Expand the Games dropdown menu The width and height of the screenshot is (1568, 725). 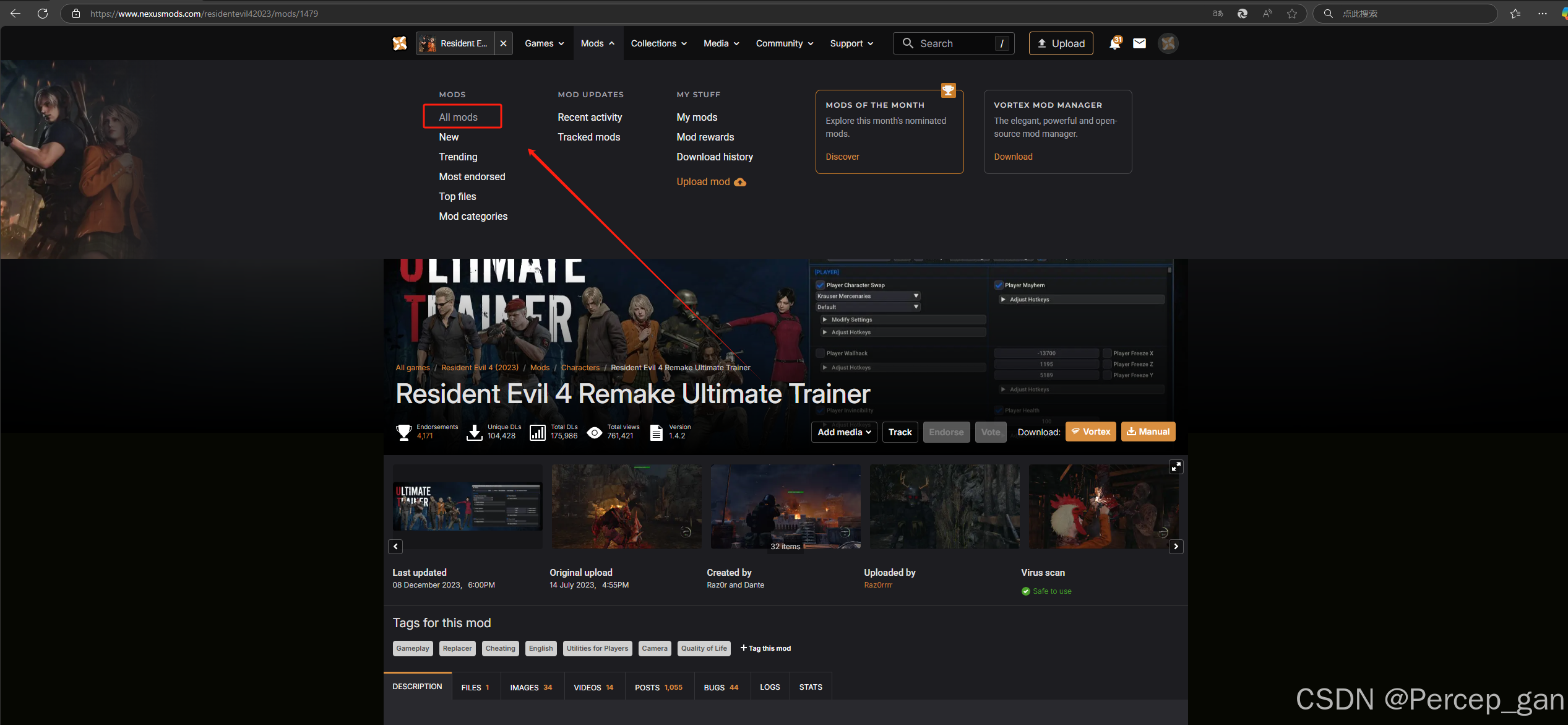click(x=544, y=43)
